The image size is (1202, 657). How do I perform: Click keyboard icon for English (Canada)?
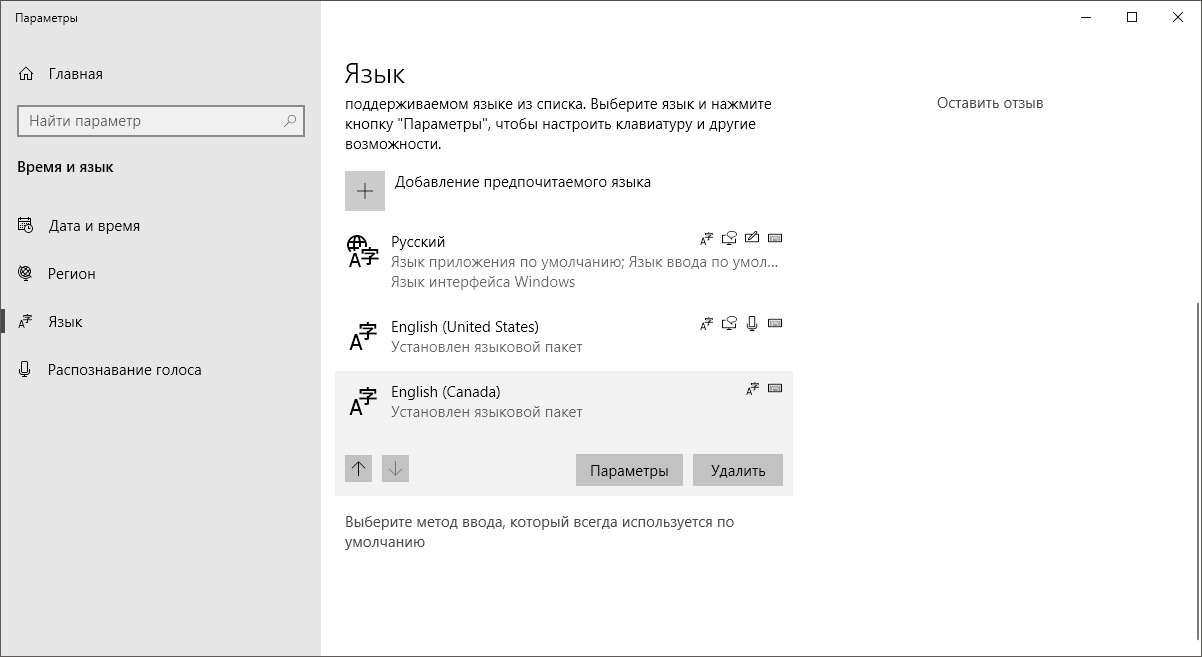[775, 389]
